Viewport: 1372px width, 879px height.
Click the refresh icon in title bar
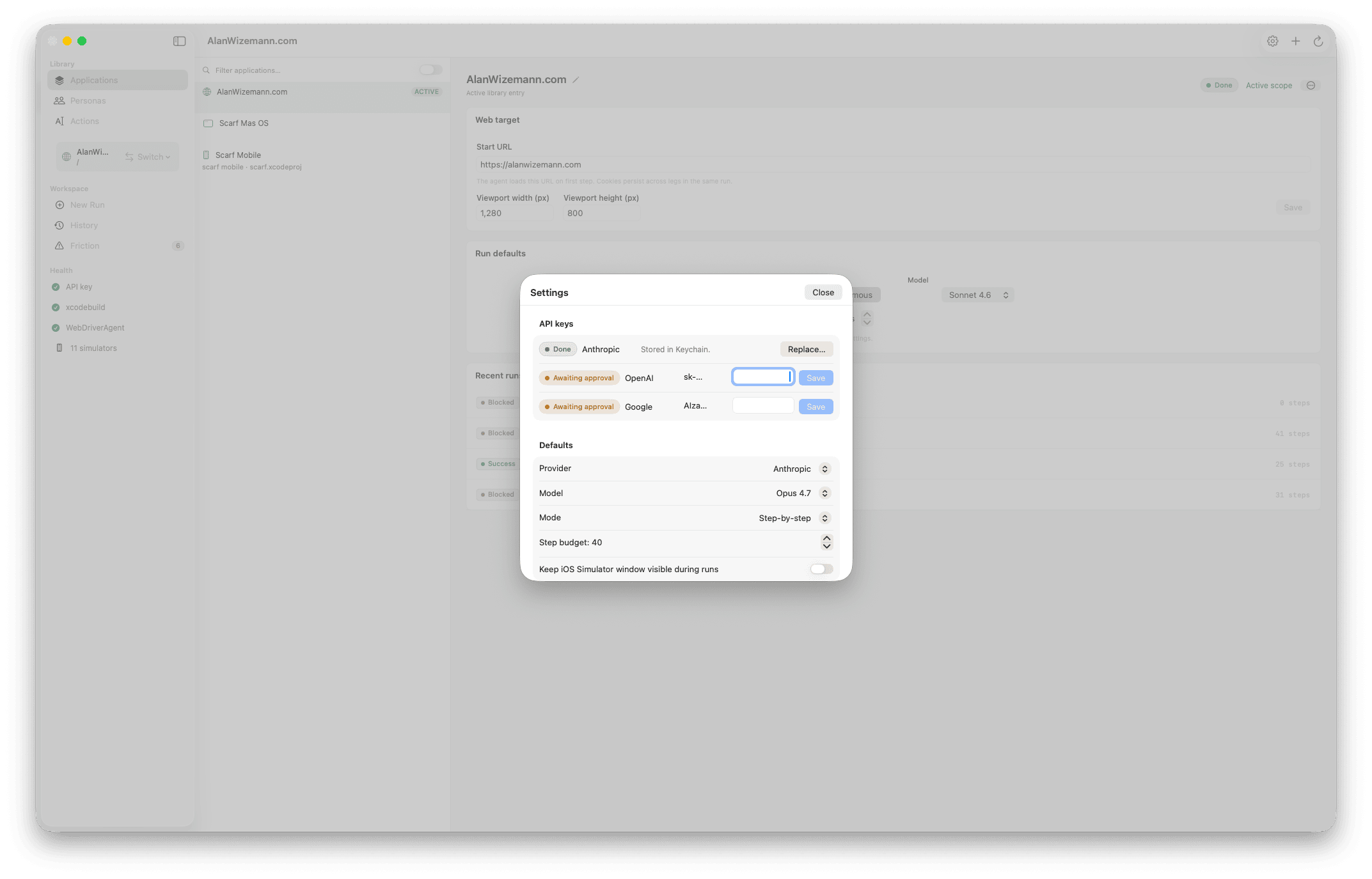tap(1318, 41)
